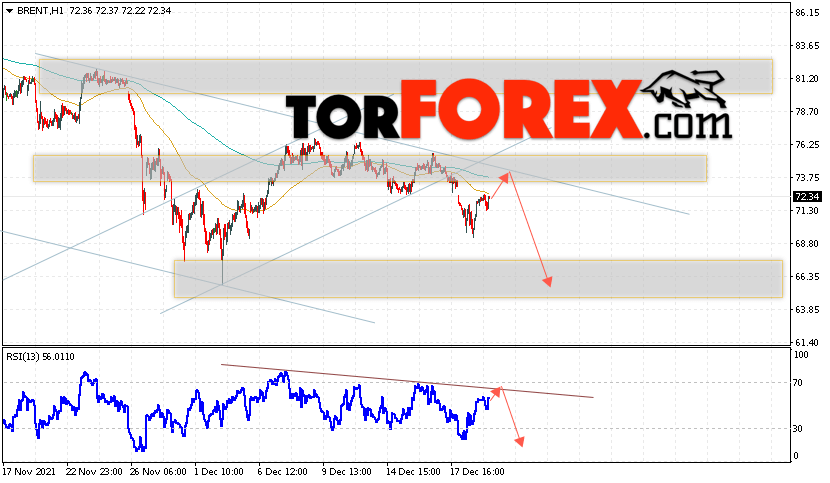
Task: Select the lower gray support zone near 66.35
Action: click(478, 279)
